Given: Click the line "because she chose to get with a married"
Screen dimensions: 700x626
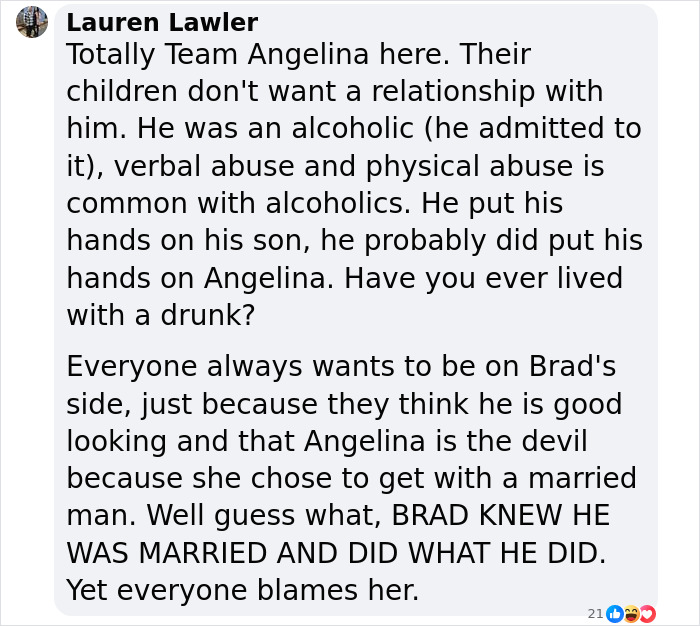Looking at the screenshot, I should (352, 478).
